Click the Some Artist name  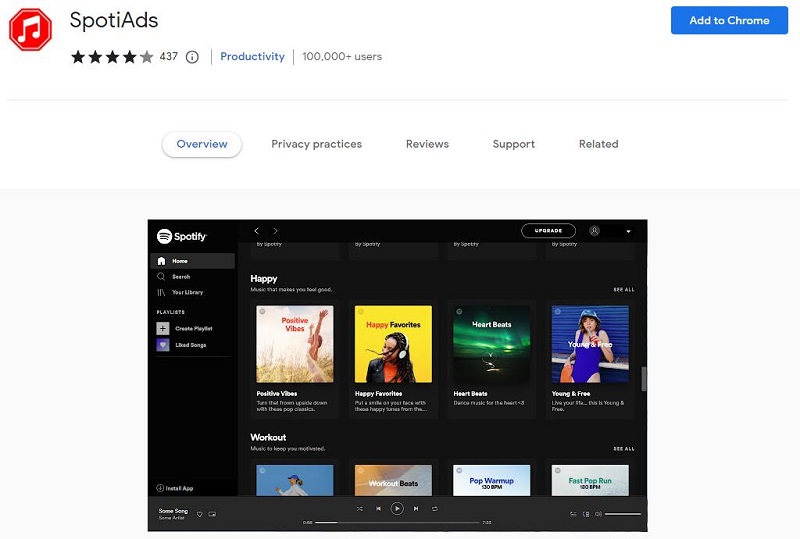[171, 518]
